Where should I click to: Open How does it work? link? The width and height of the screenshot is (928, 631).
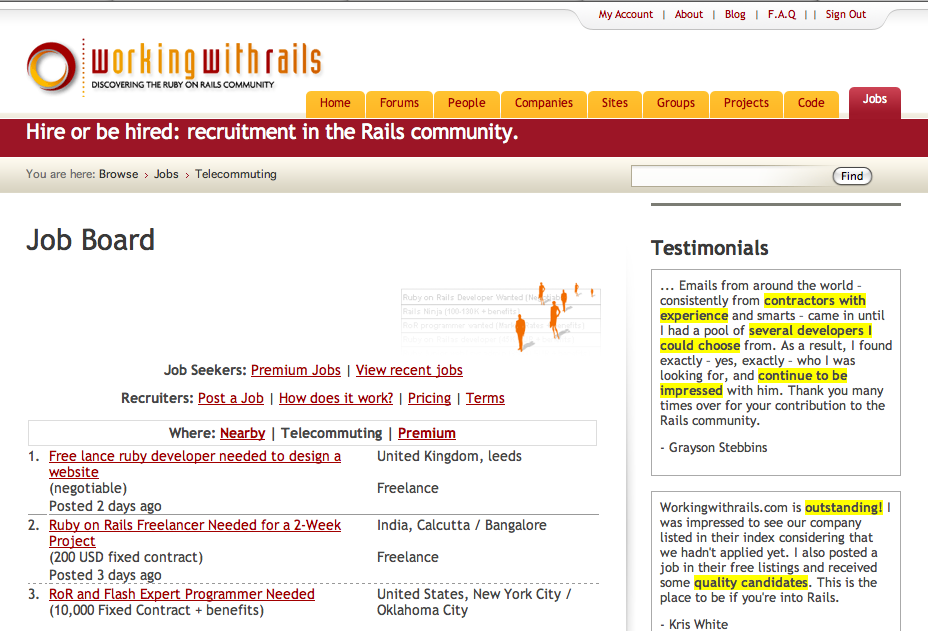click(336, 398)
